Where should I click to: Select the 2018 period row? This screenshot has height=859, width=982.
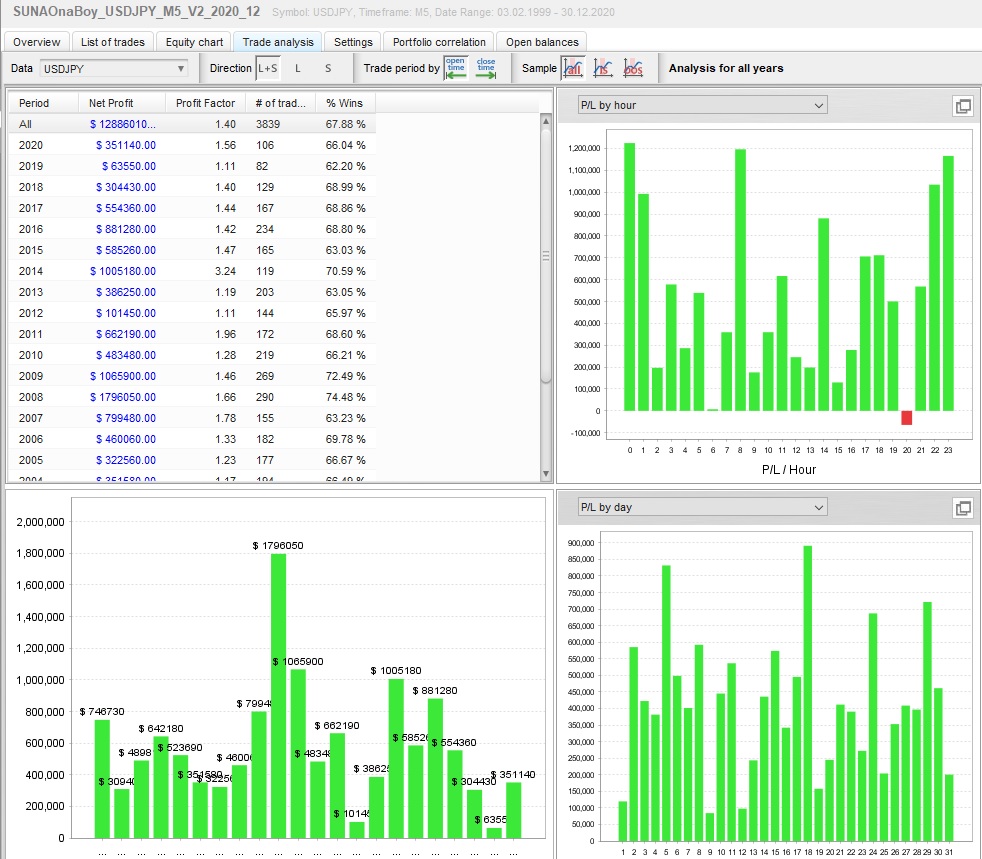[x=192, y=187]
